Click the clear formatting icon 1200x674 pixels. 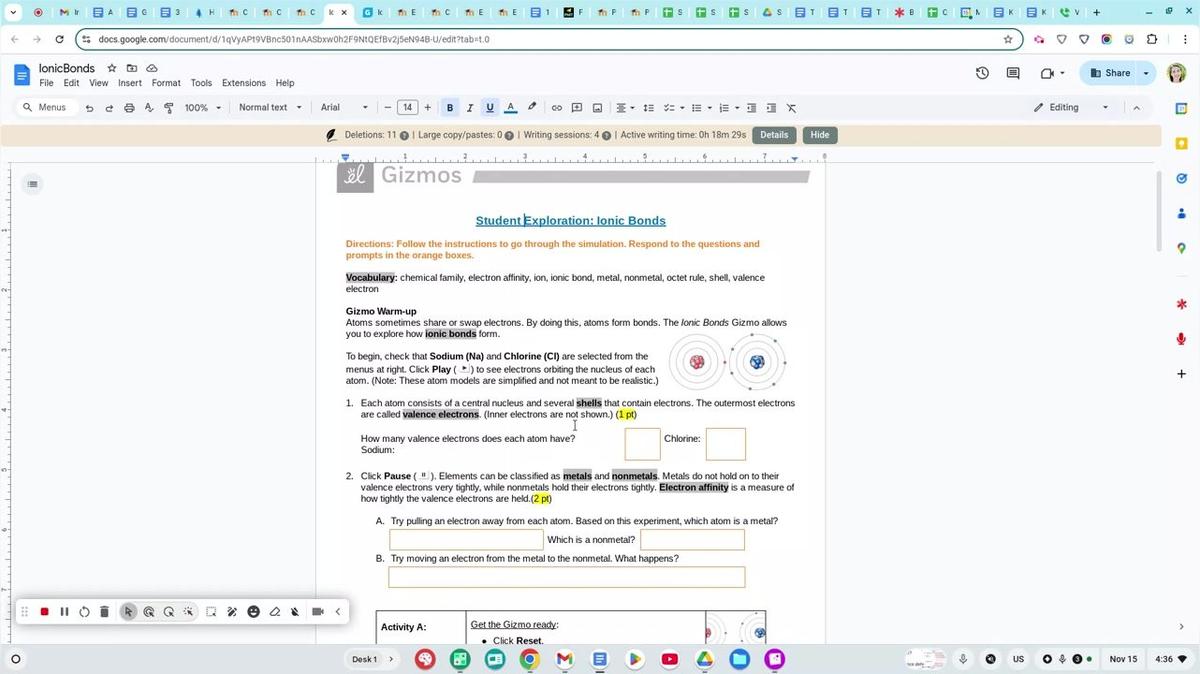(791, 108)
